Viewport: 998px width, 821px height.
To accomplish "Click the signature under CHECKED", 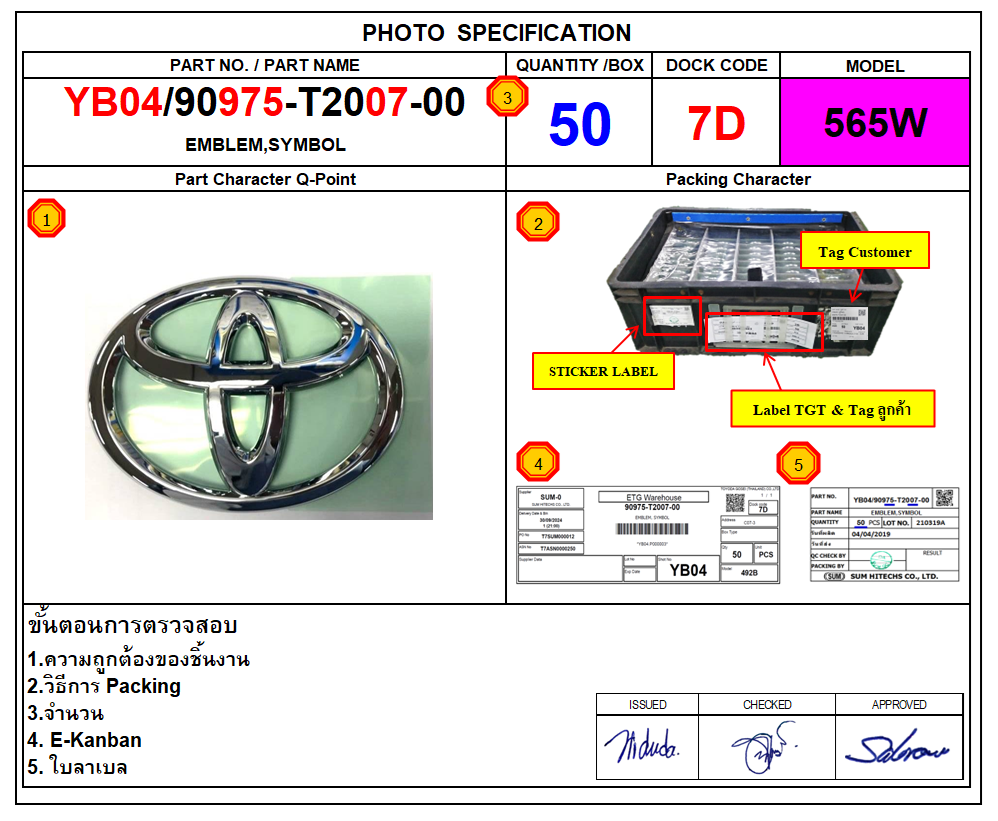I will pyautogui.click(x=765, y=747).
